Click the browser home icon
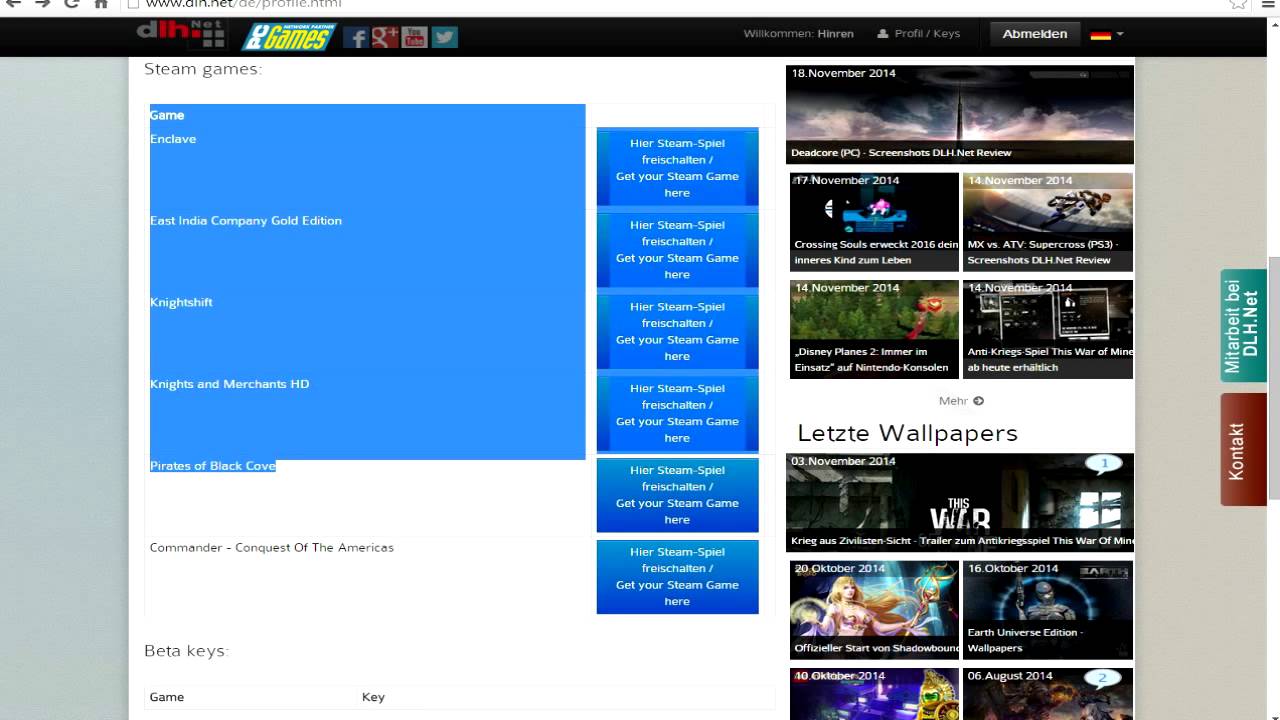1280x720 pixels. [x=101, y=4]
